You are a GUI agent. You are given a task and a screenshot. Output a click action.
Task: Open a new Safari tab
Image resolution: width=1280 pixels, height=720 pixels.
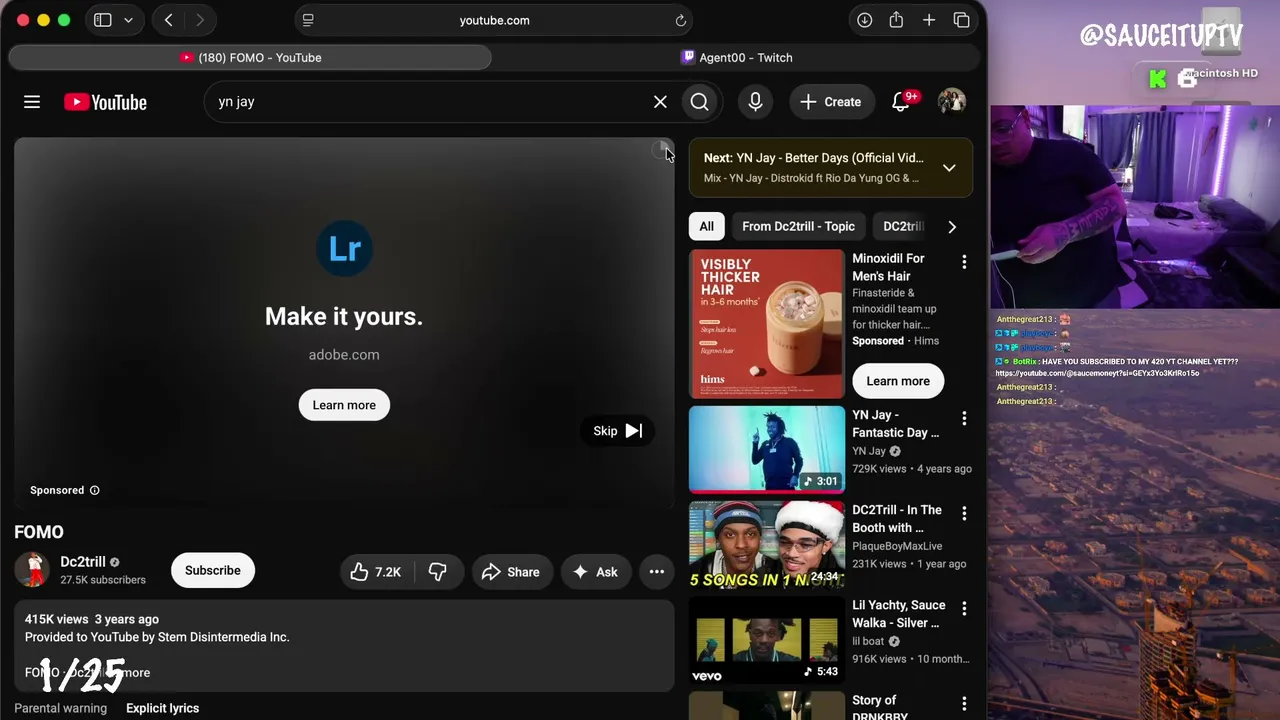(929, 20)
